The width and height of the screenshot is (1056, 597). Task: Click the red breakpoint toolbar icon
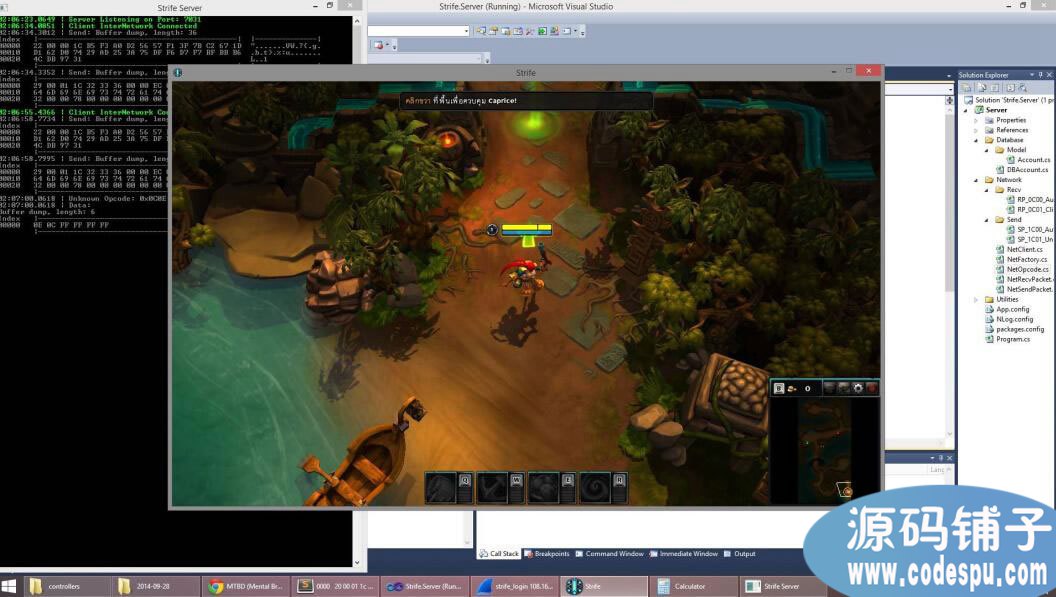tap(378, 45)
